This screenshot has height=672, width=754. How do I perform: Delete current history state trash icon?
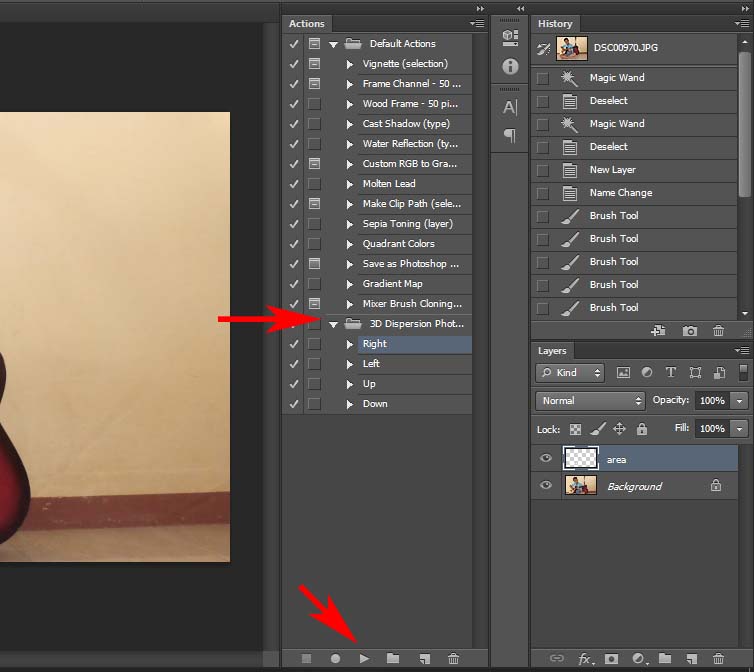[x=718, y=331]
